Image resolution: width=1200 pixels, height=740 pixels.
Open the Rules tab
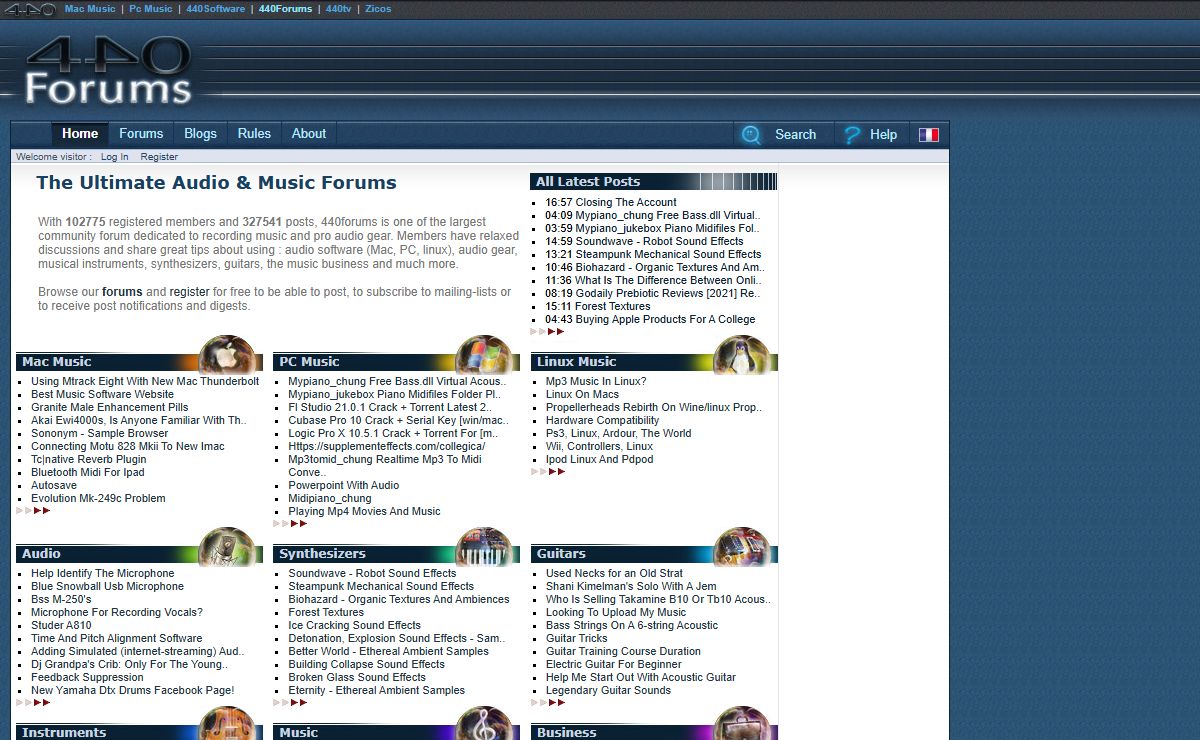254,134
